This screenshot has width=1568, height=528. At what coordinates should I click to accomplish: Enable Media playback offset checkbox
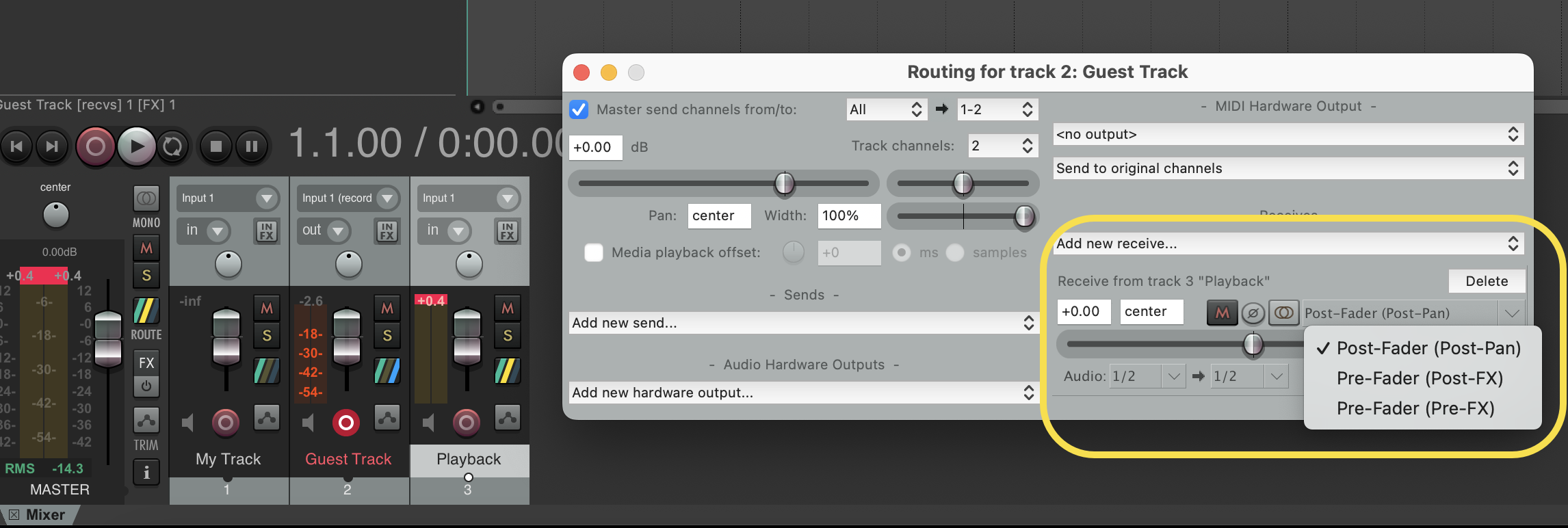[594, 252]
